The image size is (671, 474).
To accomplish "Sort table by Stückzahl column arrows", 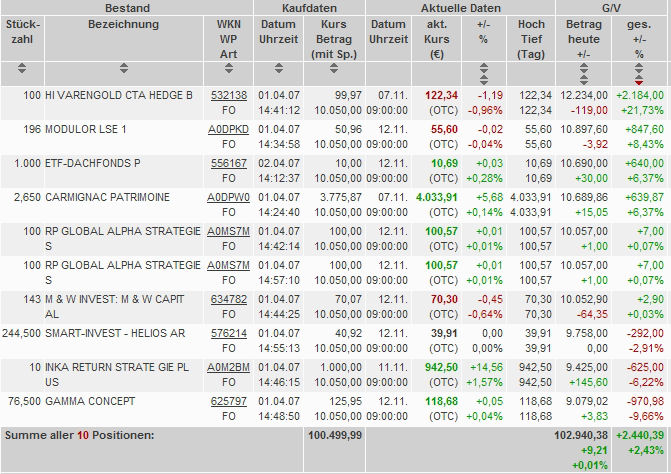I will pyautogui.click(x=22, y=68).
